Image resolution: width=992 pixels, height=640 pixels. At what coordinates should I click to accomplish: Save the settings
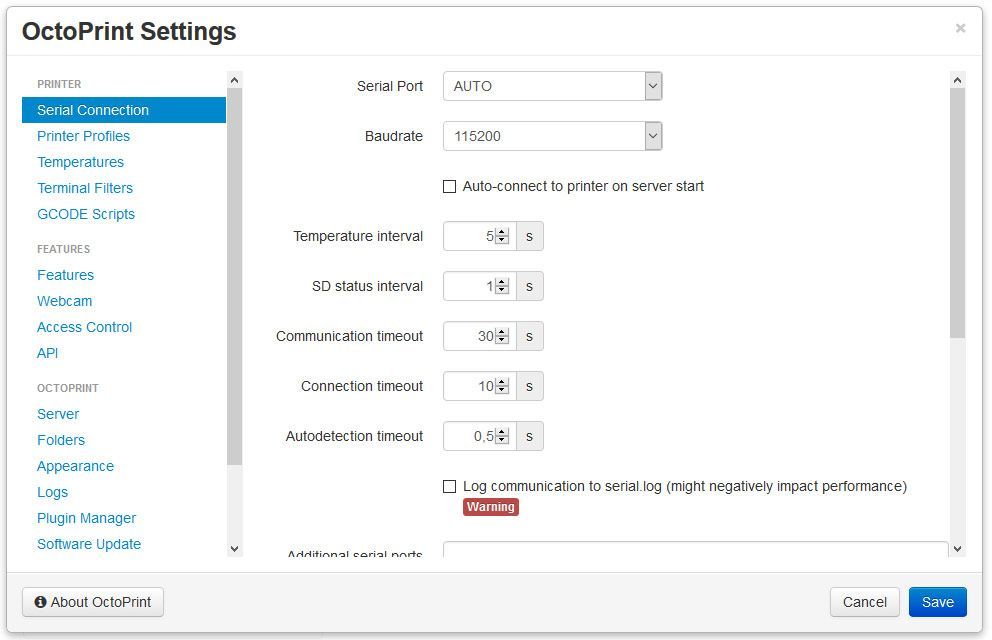pos(937,602)
